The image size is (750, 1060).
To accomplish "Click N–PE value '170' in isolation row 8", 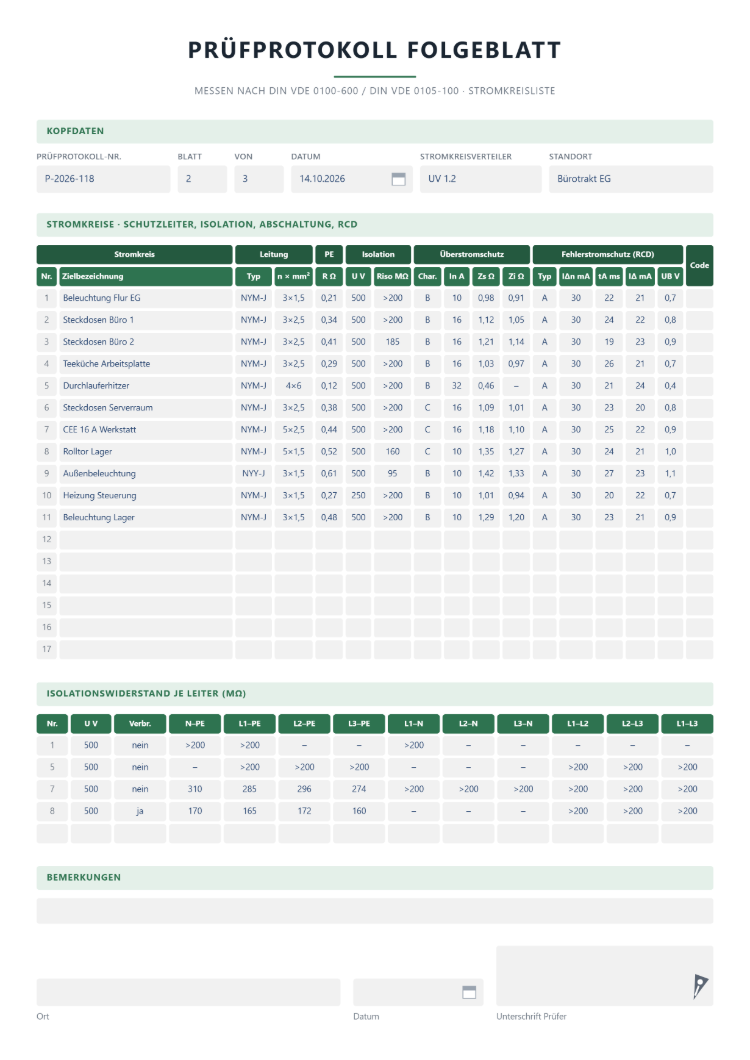I will click(x=195, y=811).
